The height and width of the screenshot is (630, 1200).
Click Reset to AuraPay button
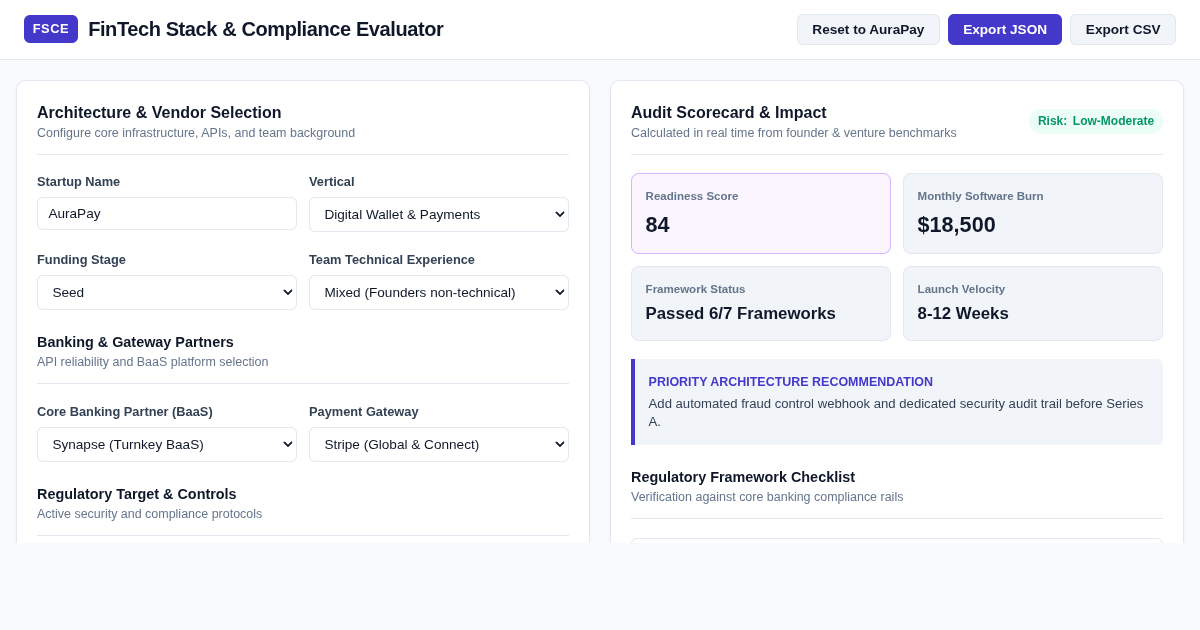tap(868, 29)
